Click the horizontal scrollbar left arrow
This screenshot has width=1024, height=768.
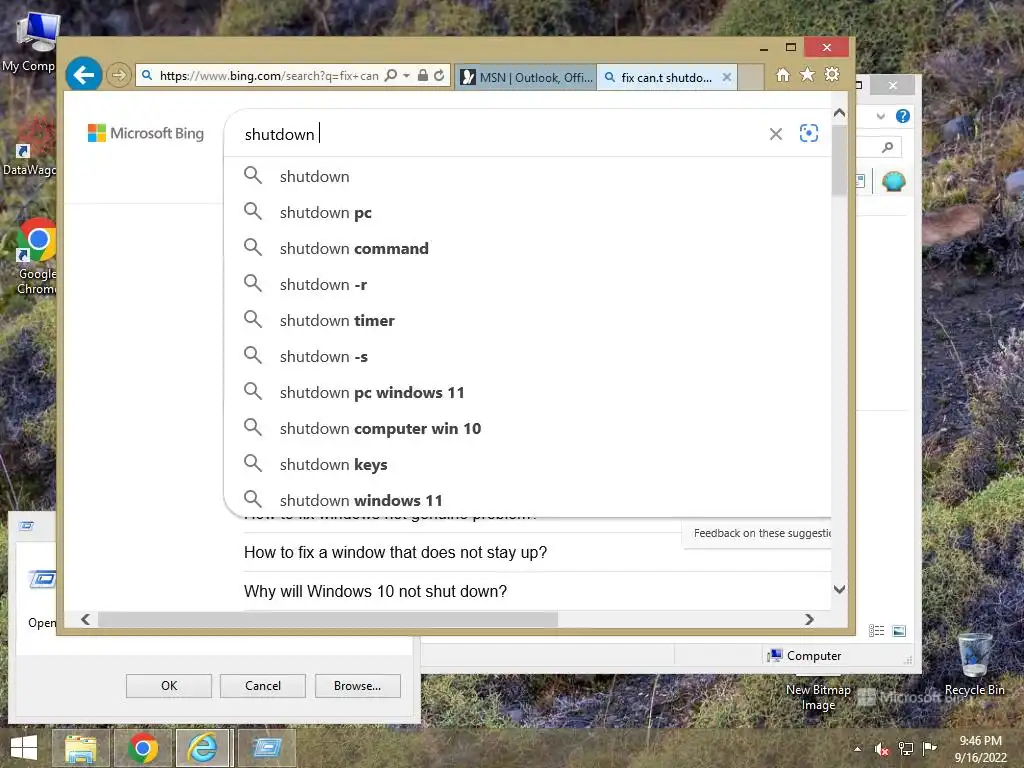coord(86,619)
